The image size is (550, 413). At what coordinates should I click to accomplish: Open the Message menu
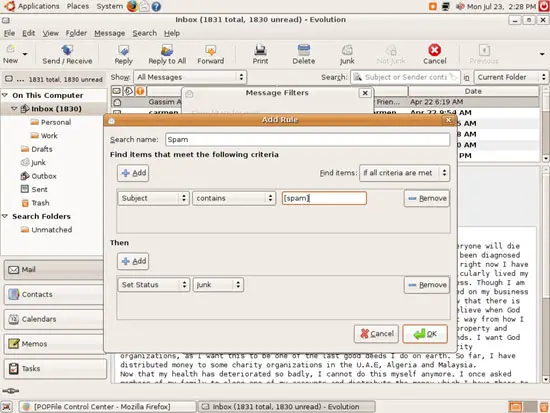pyautogui.click(x=109, y=33)
